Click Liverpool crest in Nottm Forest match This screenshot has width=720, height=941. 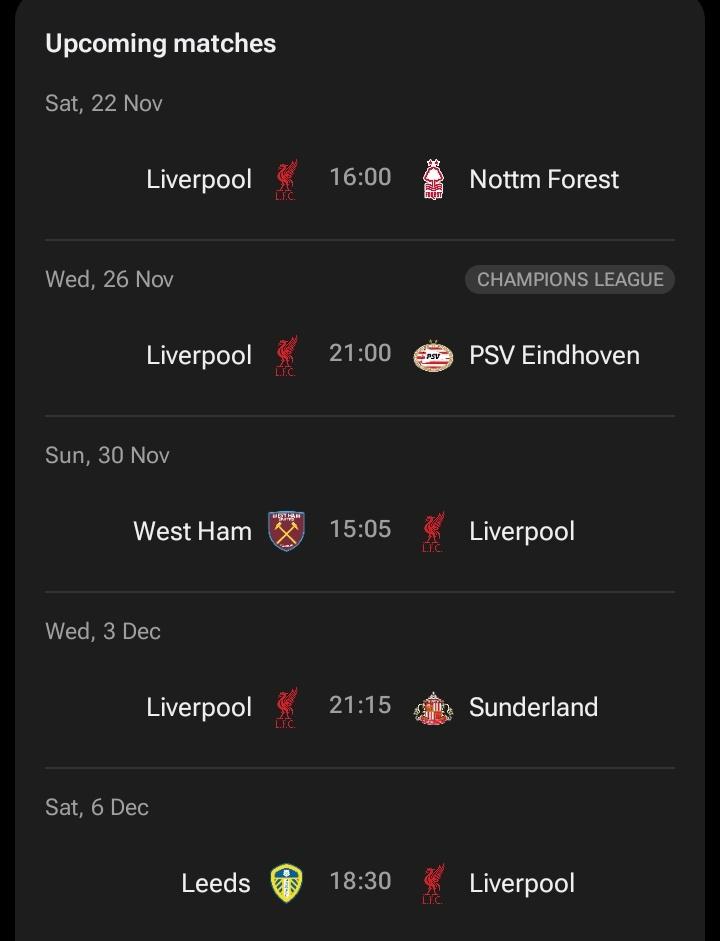287,179
